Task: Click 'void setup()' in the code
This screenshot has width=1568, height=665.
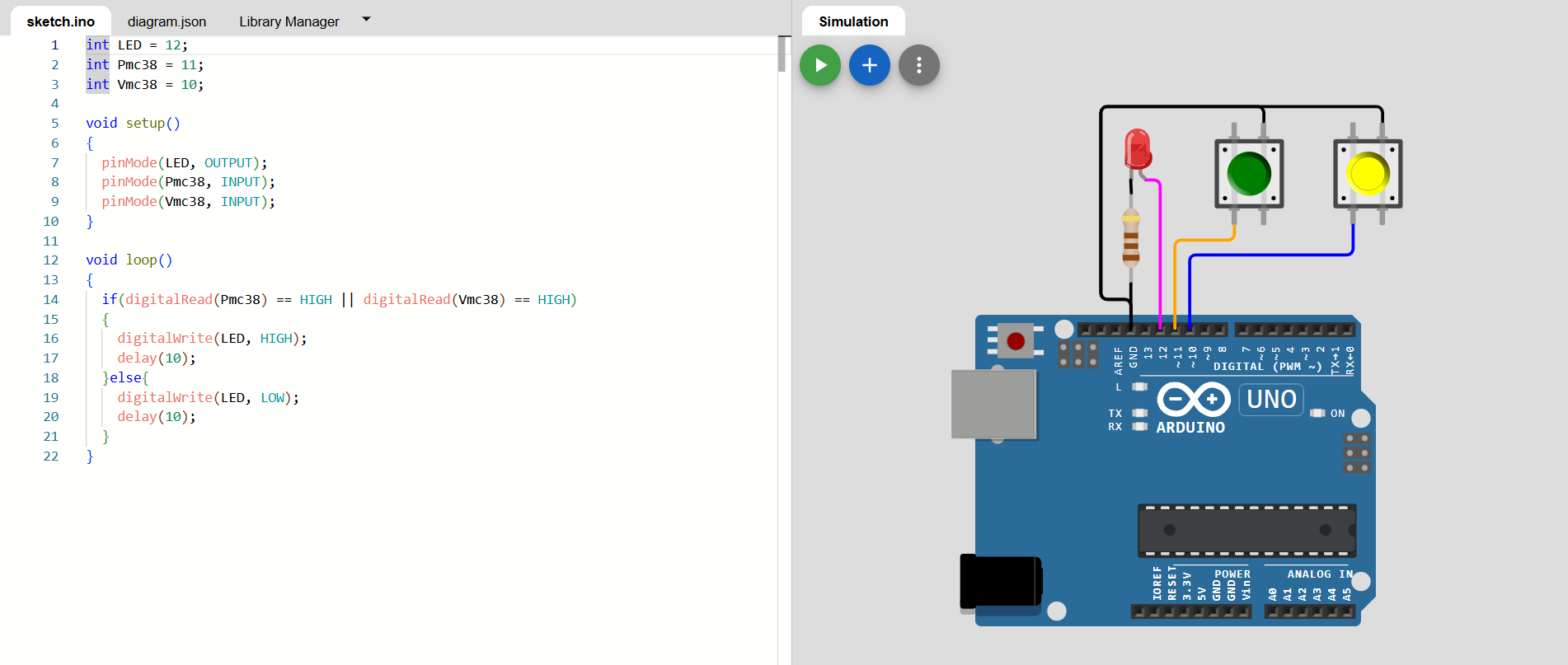Action: (133, 123)
